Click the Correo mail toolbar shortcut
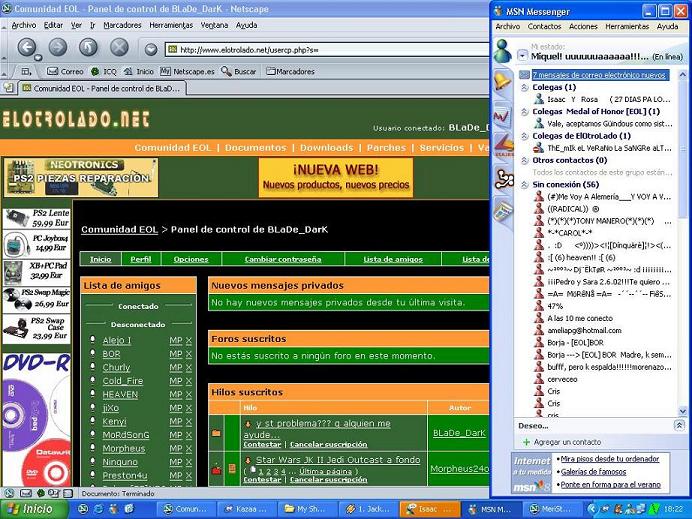This screenshot has height=519, width=692. tap(64, 71)
